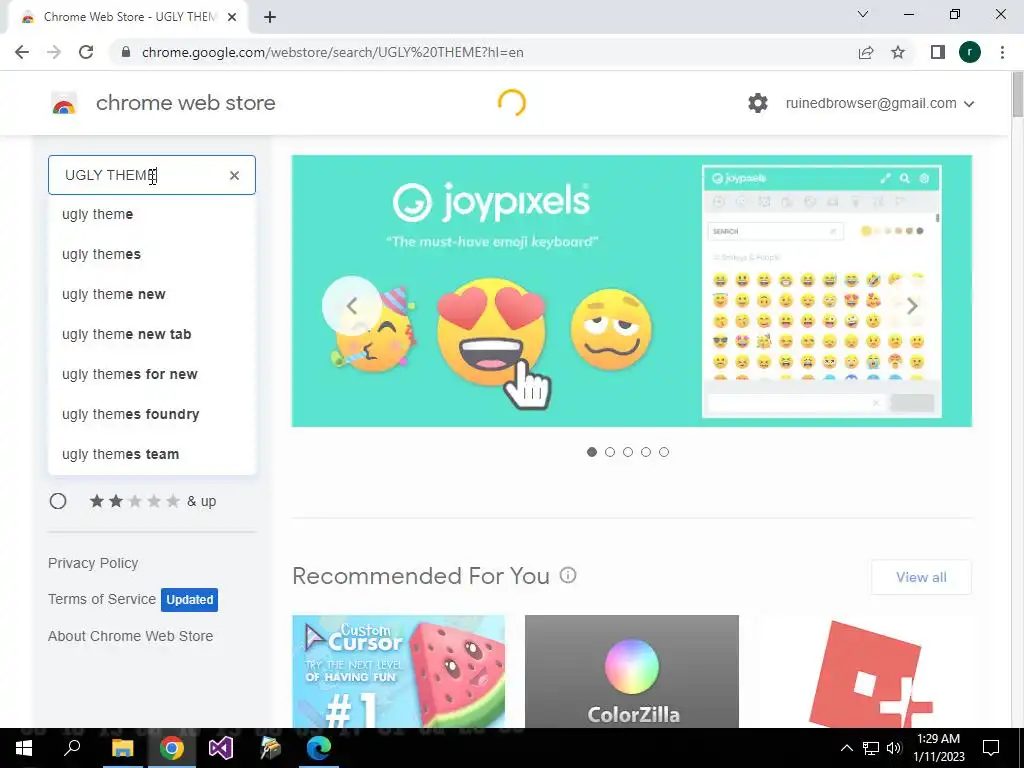1024x768 pixels.
Task: Select suggestion "ugly theme new tab"
Action: 152,334
